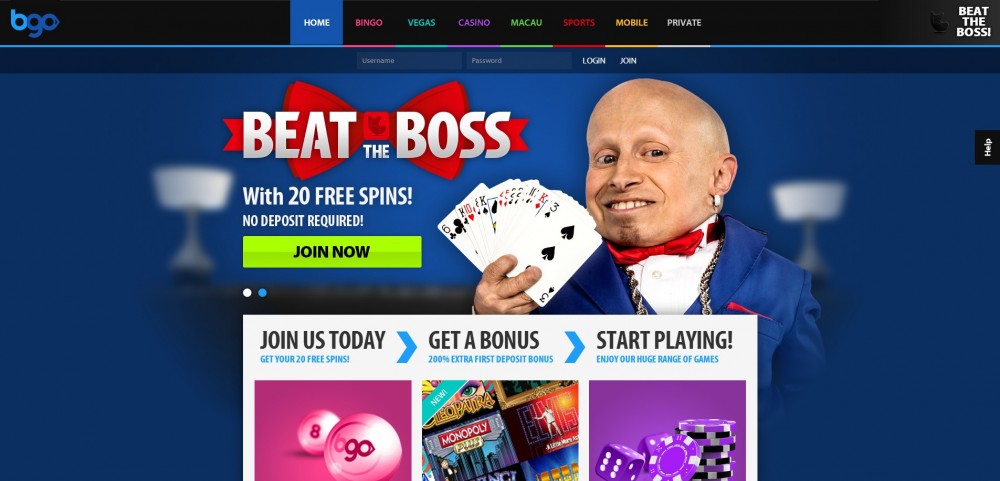This screenshot has width=1000, height=481.
Task: Select the first white carousel dot
Action: click(x=247, y=293)
